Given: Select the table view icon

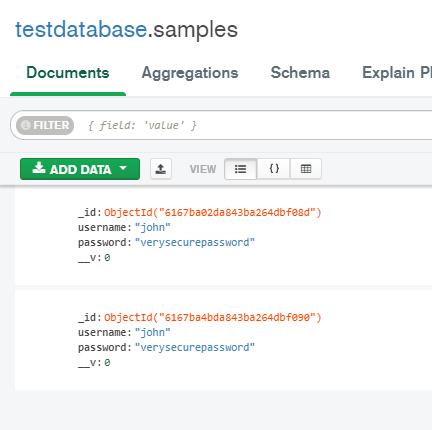Looking at the screenshot, I should pos(306,169).
